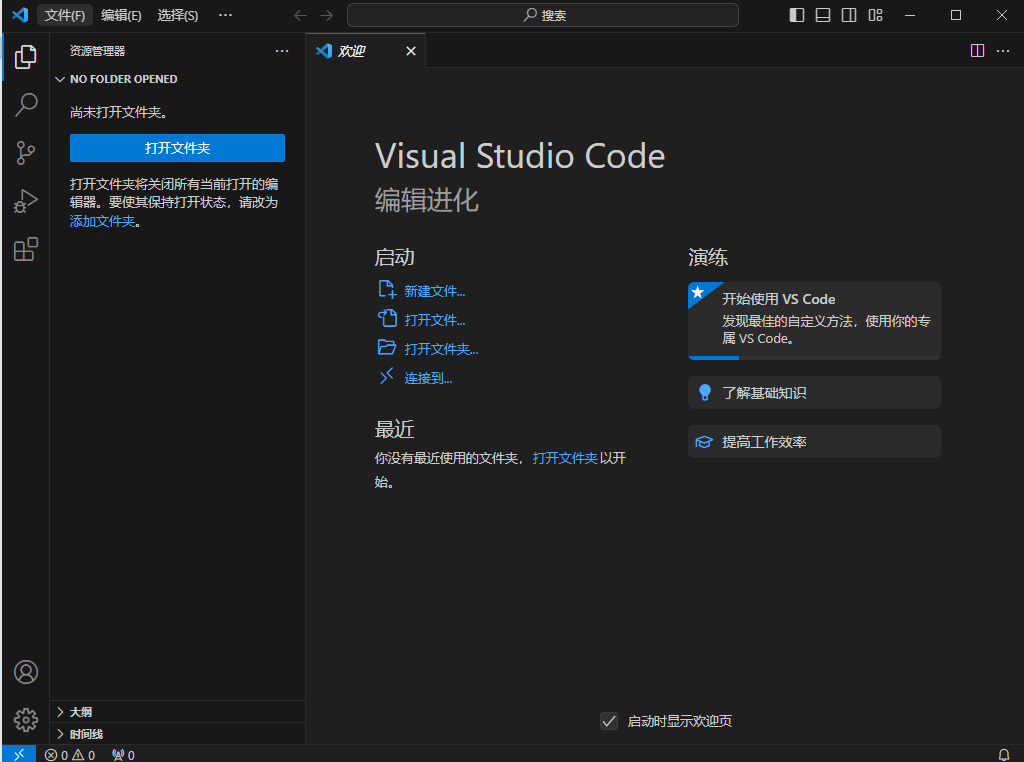Open the 资源管理器 views and more actions ellipsis

pos(281,51)
